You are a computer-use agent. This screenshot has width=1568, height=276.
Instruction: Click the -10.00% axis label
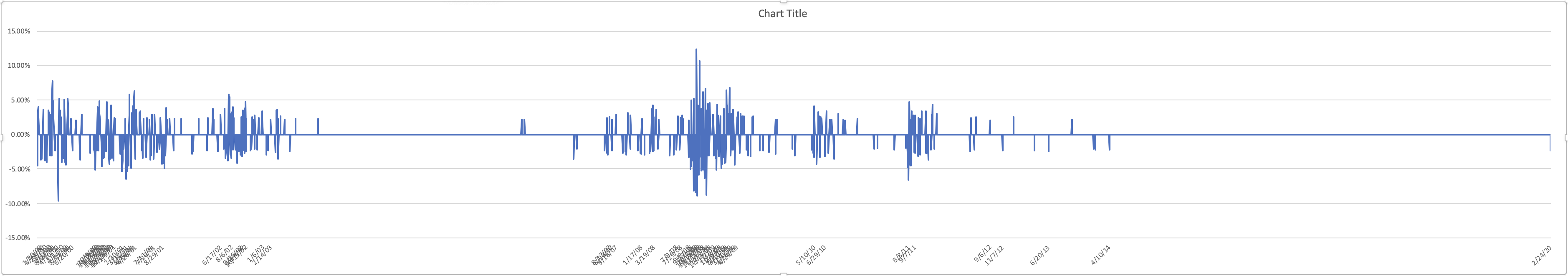pos(17,204)
